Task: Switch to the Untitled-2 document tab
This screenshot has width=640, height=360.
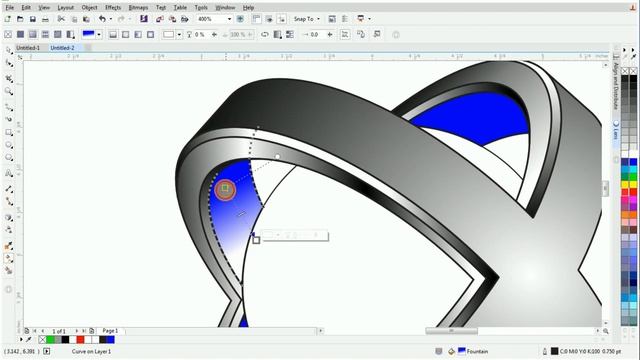Action: 62,48
